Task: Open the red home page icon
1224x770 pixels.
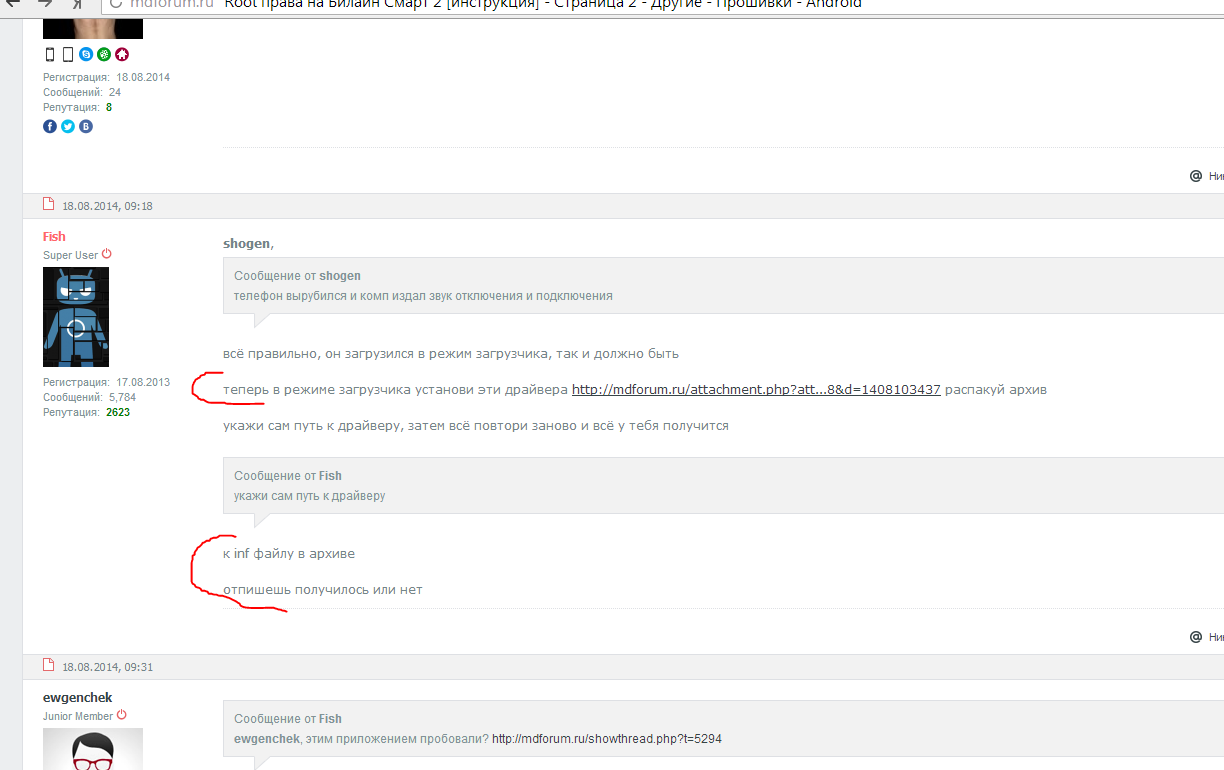Action: click(x=121, y=54)
